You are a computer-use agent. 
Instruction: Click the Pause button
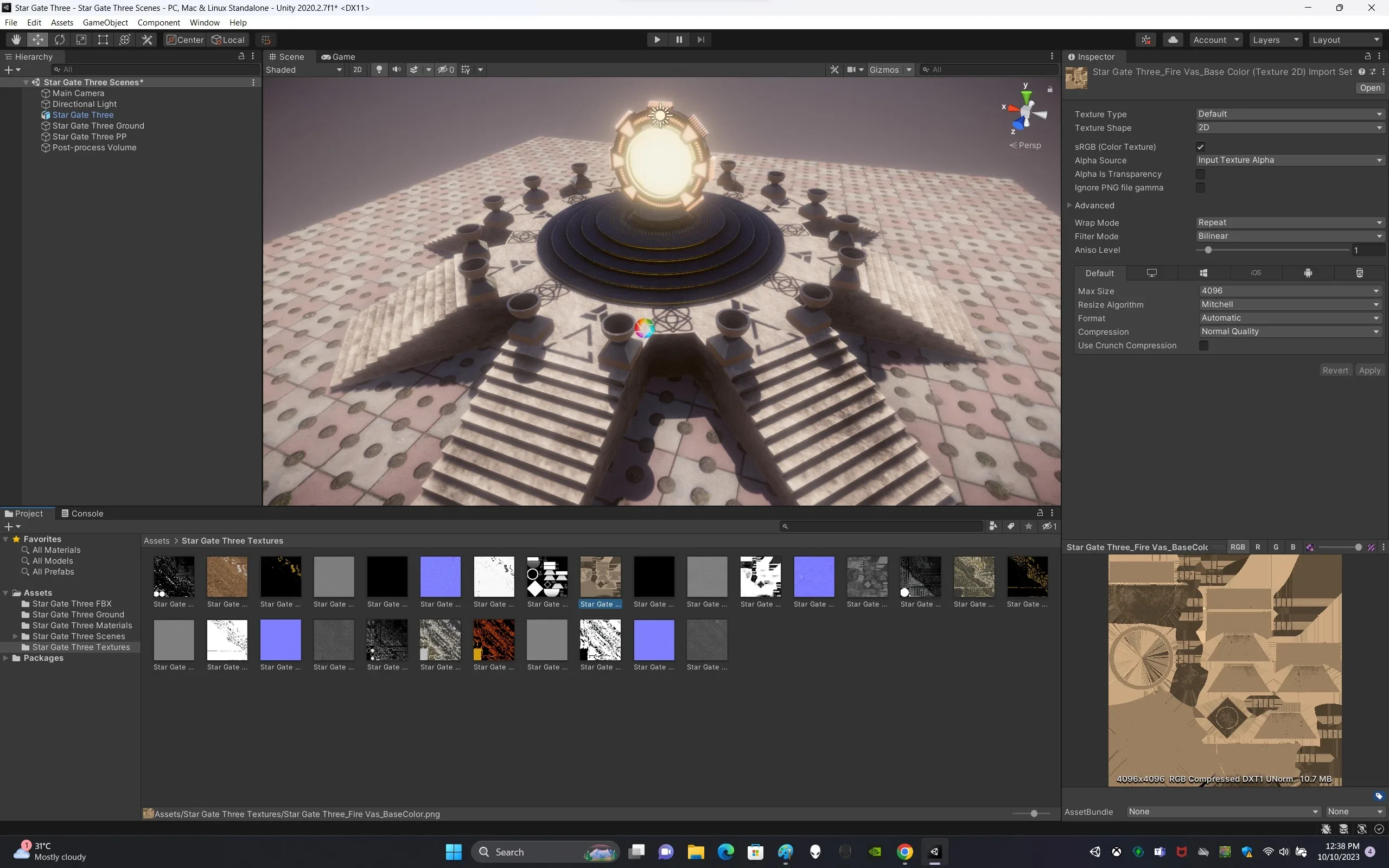point(679,40)
